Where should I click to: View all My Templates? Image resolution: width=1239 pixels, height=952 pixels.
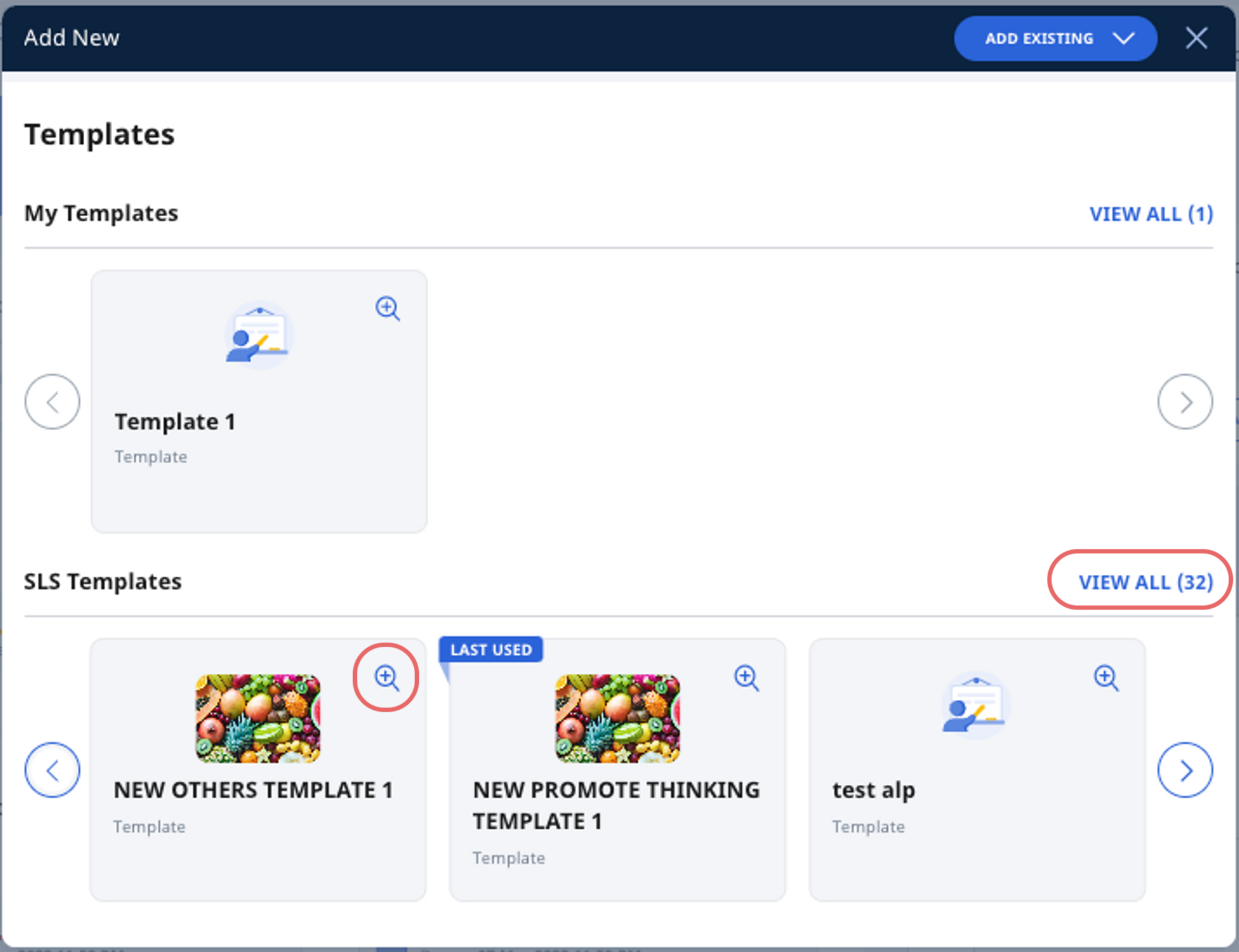1152,214
